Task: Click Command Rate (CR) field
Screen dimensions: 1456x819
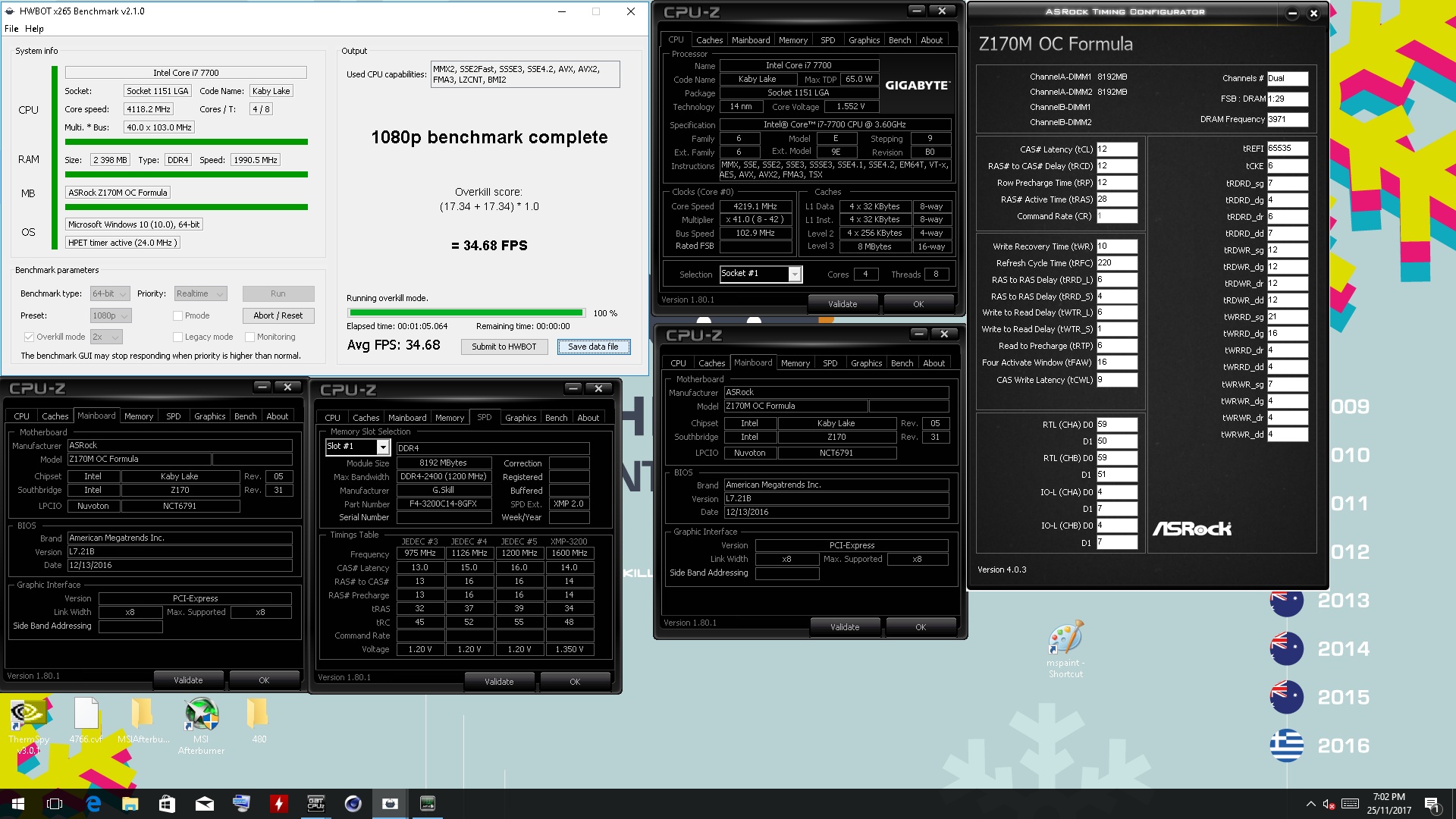Action: [x=1116, y=216]
